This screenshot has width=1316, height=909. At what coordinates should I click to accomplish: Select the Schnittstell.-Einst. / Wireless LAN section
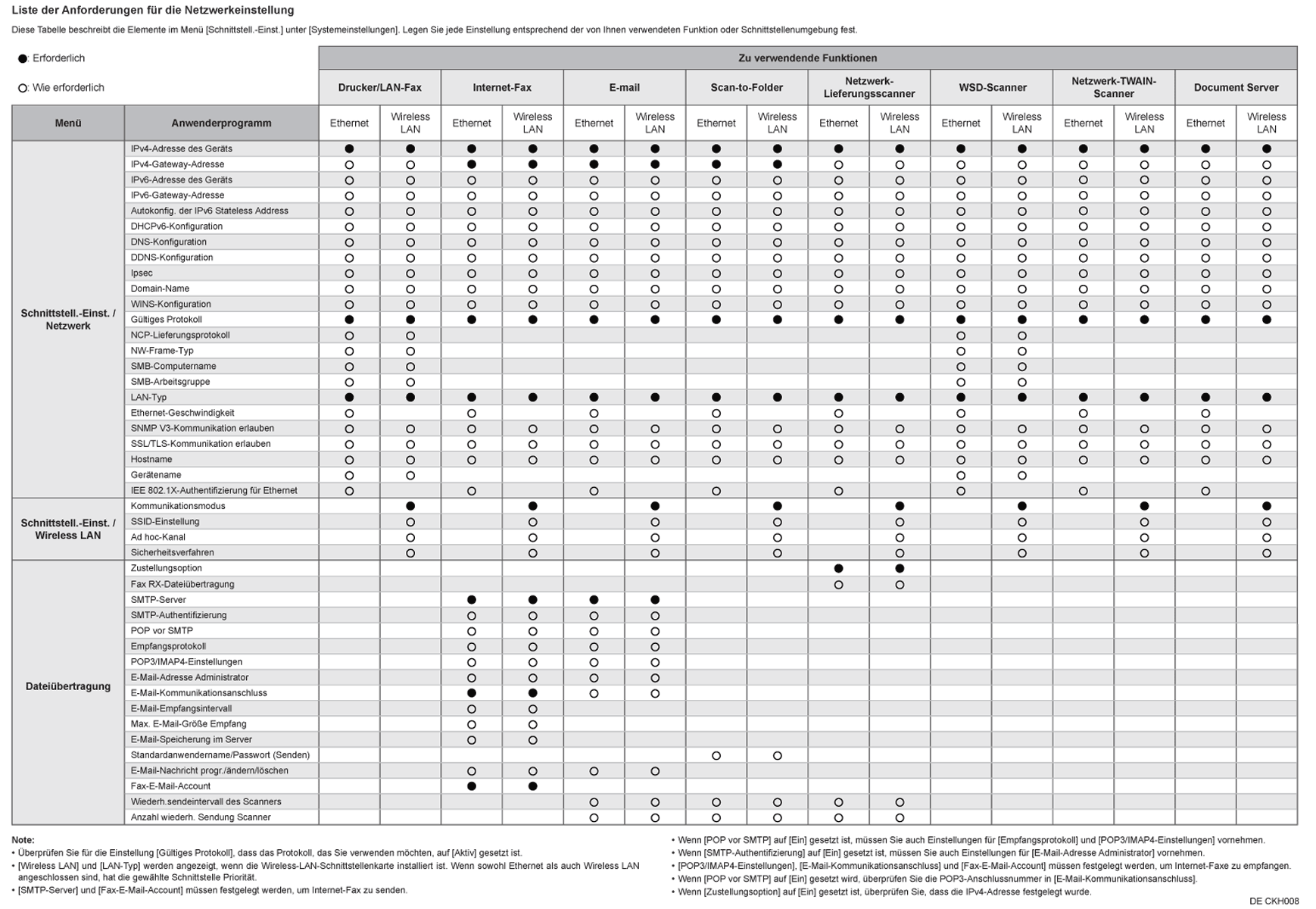(x=68, y=529)
